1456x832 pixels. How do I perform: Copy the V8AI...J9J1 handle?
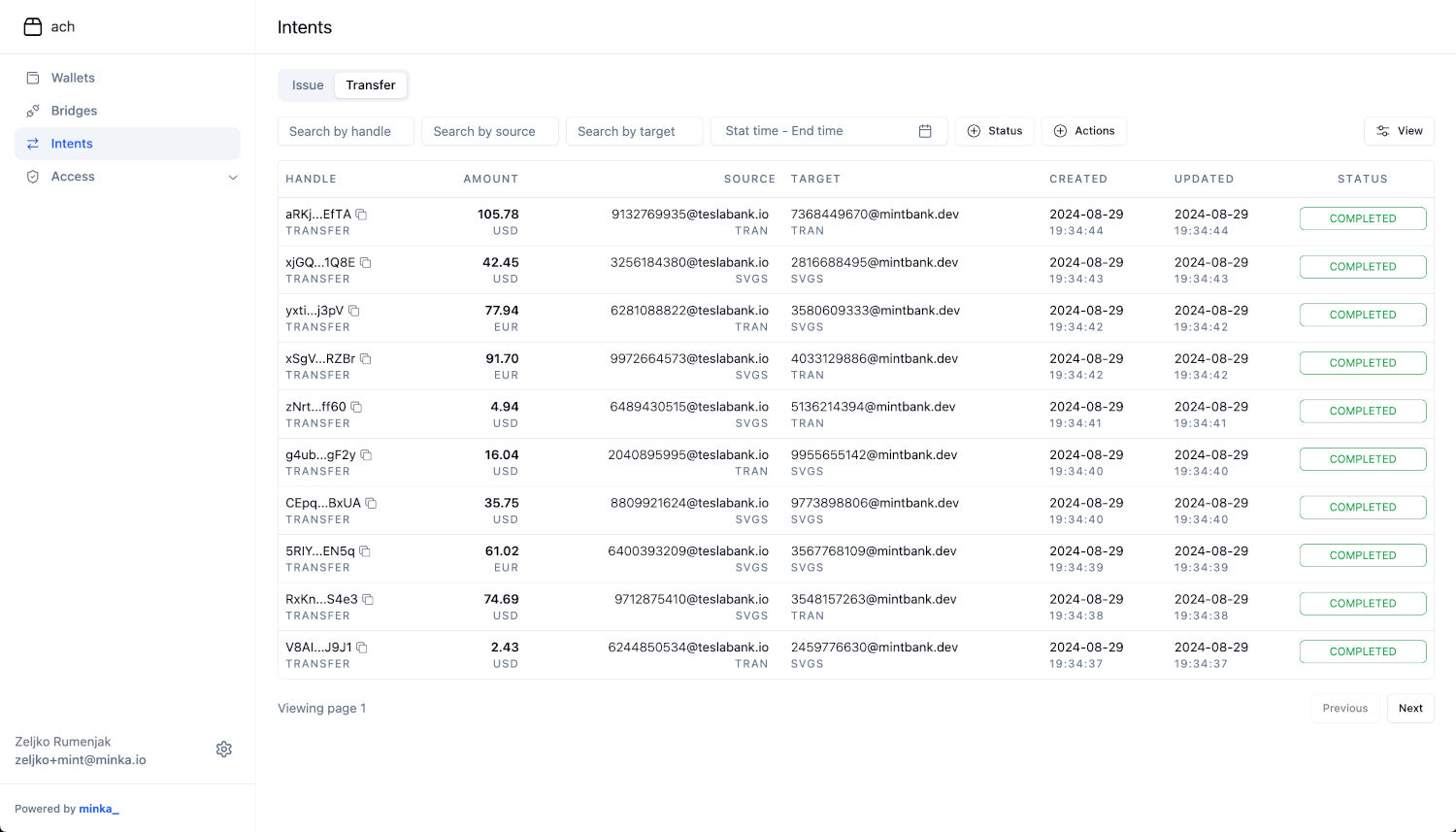[362, 648]
